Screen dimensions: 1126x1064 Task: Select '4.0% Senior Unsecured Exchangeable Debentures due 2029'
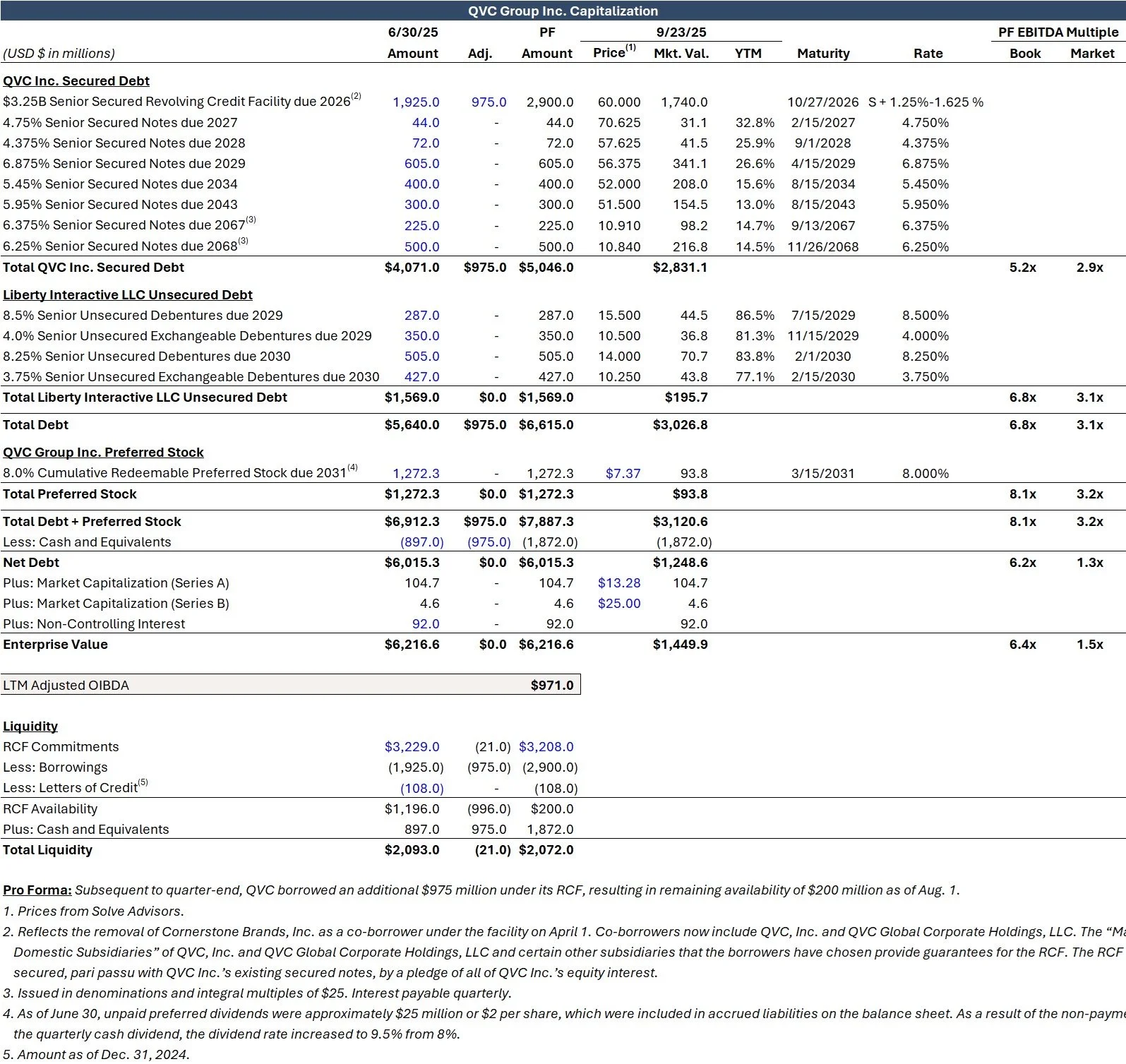click(187, 335)
